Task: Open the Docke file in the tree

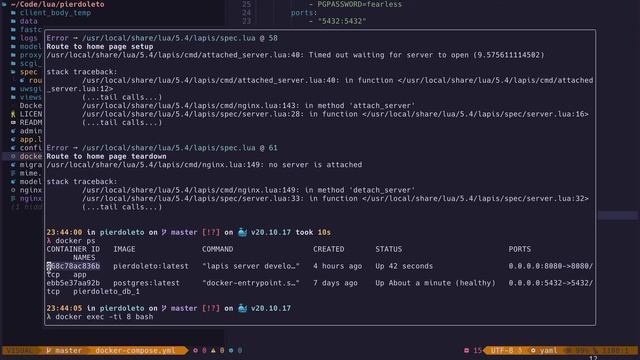Action: coord(31,106)
